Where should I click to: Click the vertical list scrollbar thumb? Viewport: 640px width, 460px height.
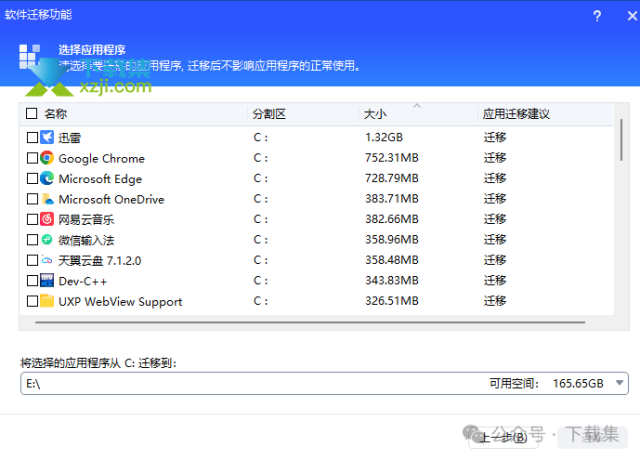click(621, 140)
